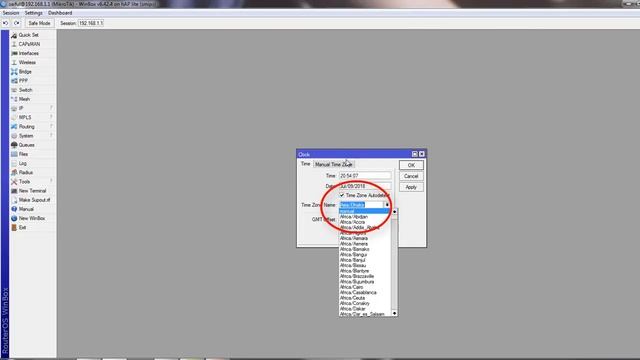This screenshot has width=640, height=360.
Task: Select Africa/Casablanca in time zone list
Action: [364, 293]
